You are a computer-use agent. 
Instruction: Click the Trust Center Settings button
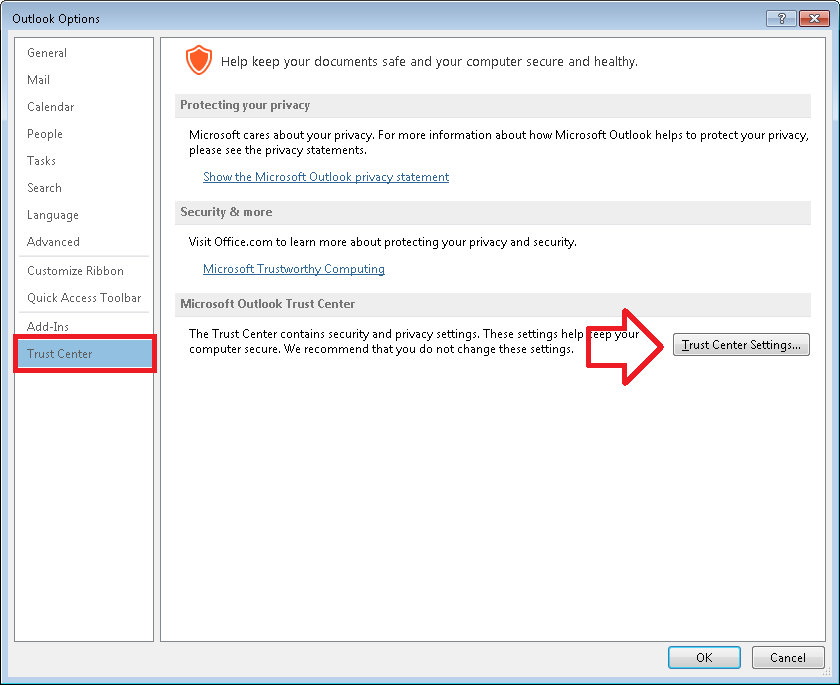[x=741, y=345]
